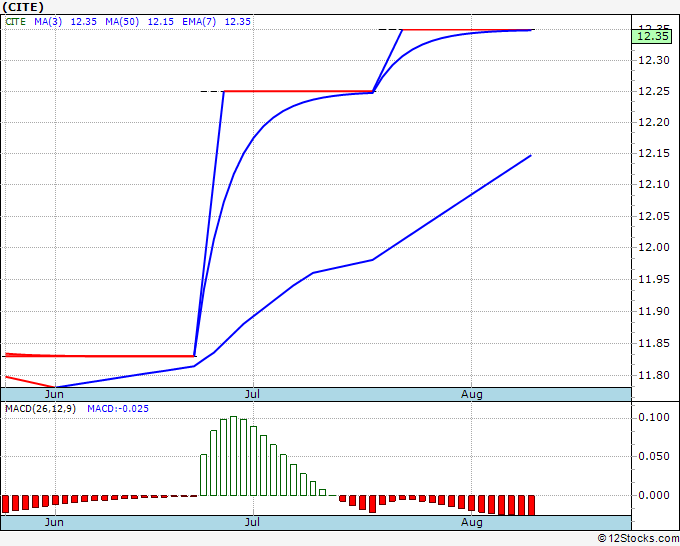680x546 pixels.
Task: Click the 0.000 MACD axis label
Action: [654, 495]
